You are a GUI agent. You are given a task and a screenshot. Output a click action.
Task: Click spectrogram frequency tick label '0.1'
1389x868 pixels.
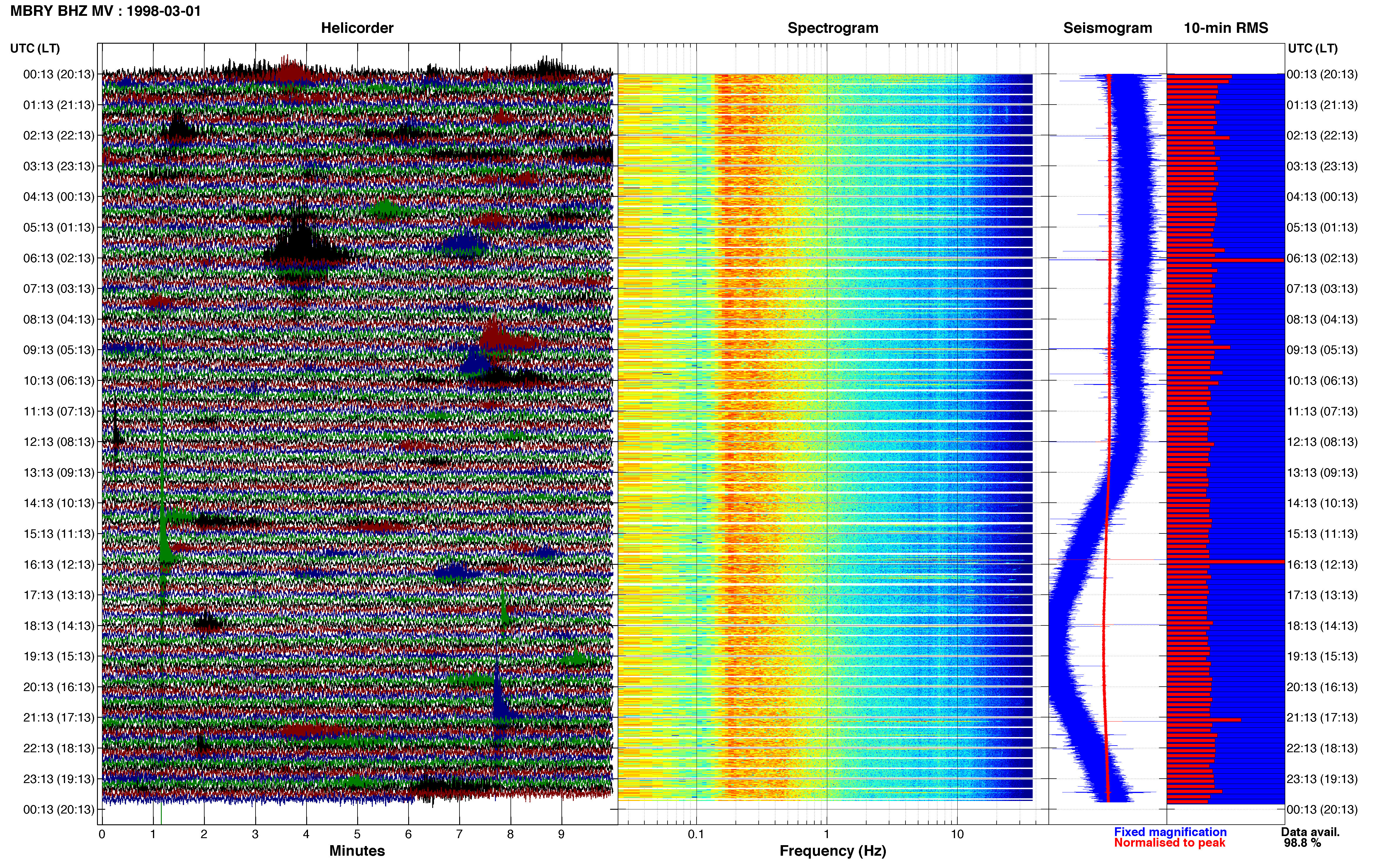[x=695, y=835]
